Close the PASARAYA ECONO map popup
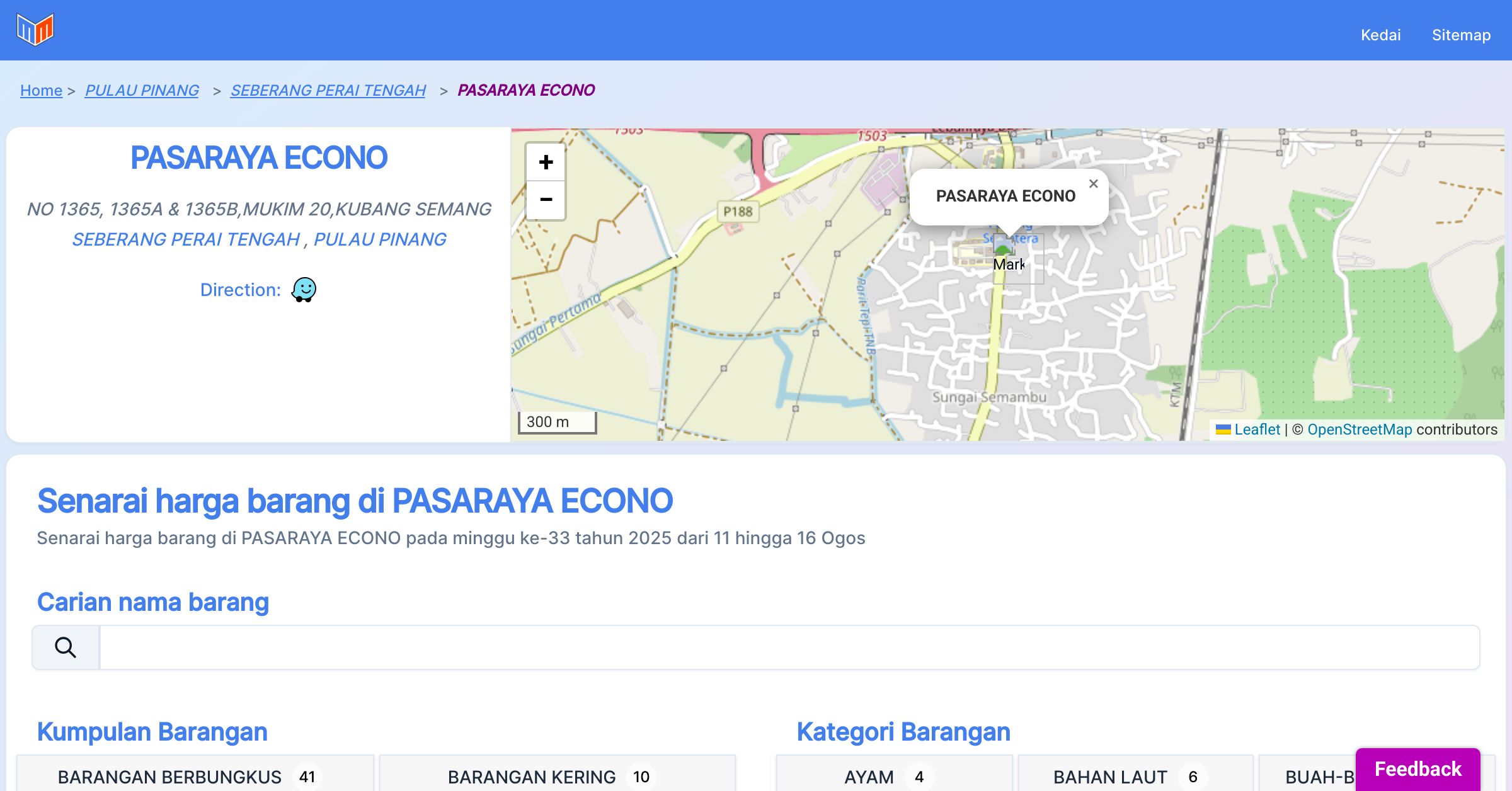Screen dimensions: 1512x791 (1094, 184)
